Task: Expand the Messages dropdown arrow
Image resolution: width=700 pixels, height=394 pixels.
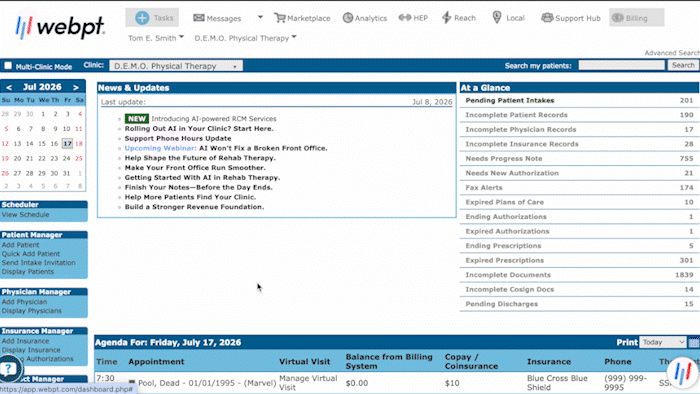Action: click(x=260, y=17)
